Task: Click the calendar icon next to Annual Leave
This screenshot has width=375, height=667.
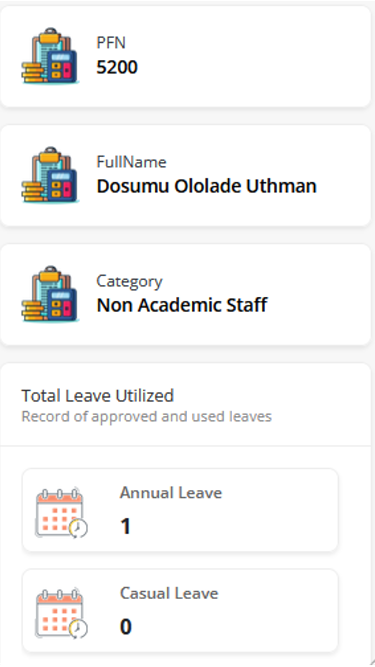Action: click(x=61, y=513)
